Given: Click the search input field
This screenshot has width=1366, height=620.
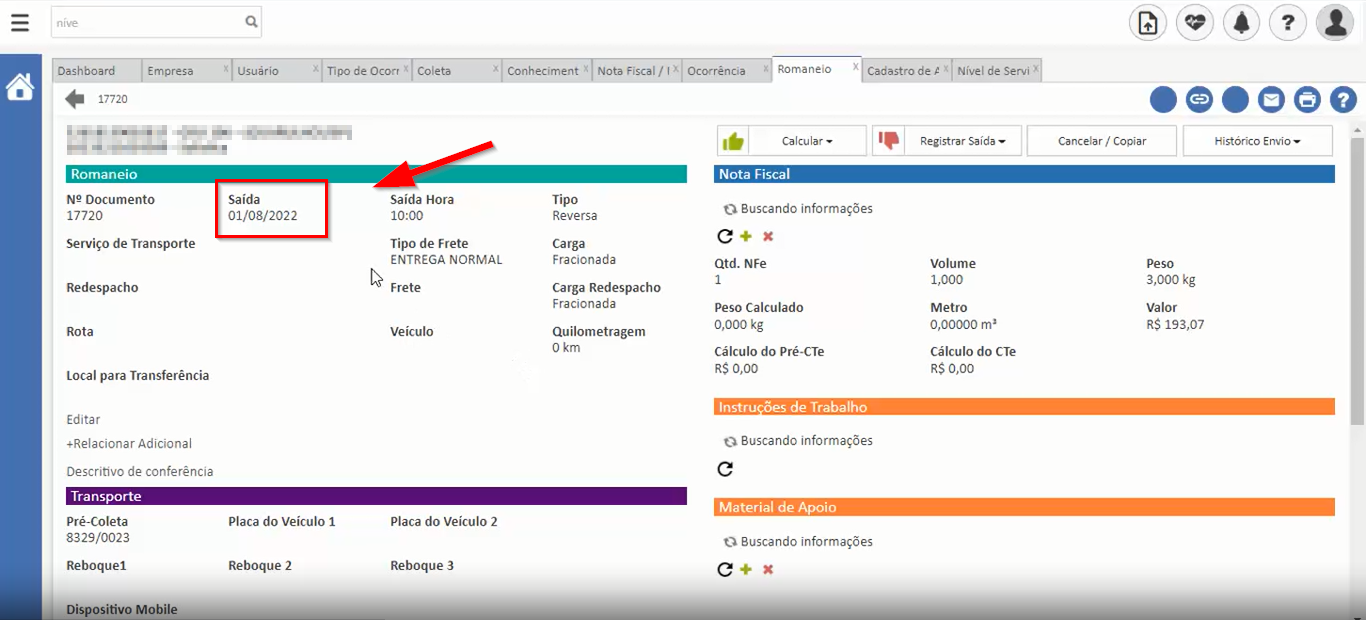Looking at the screenshot, I should (150, 21).
